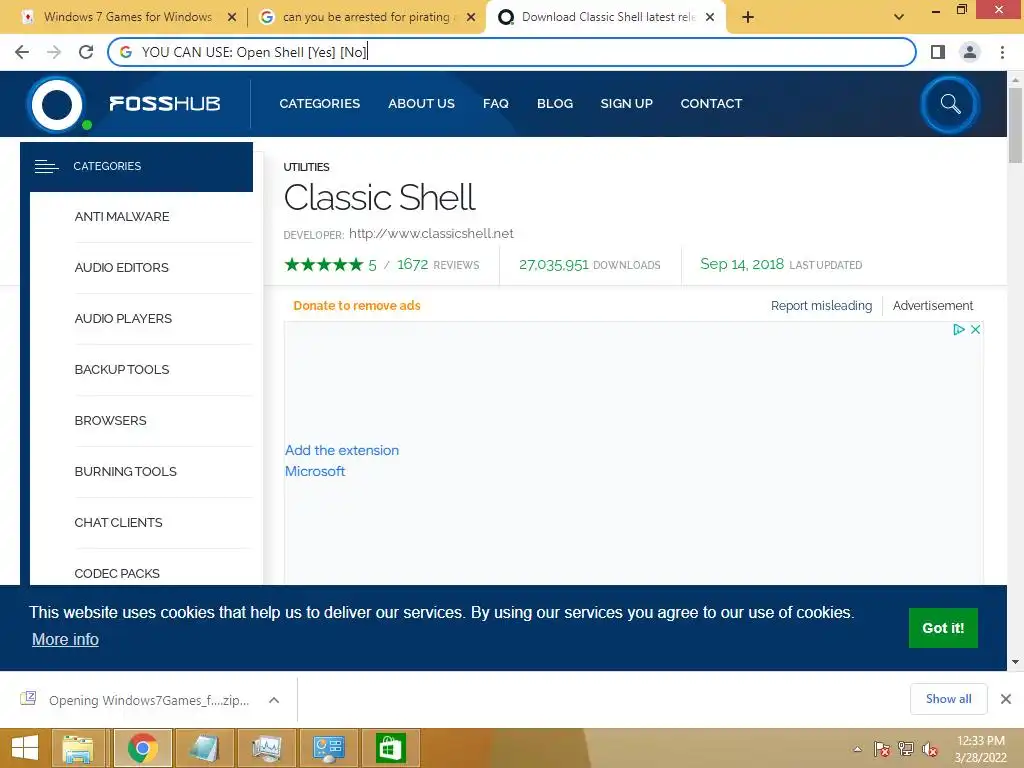Open Chrome three-dot menu
This screenshot has width=1024, height=768.
click(1002, 52)
